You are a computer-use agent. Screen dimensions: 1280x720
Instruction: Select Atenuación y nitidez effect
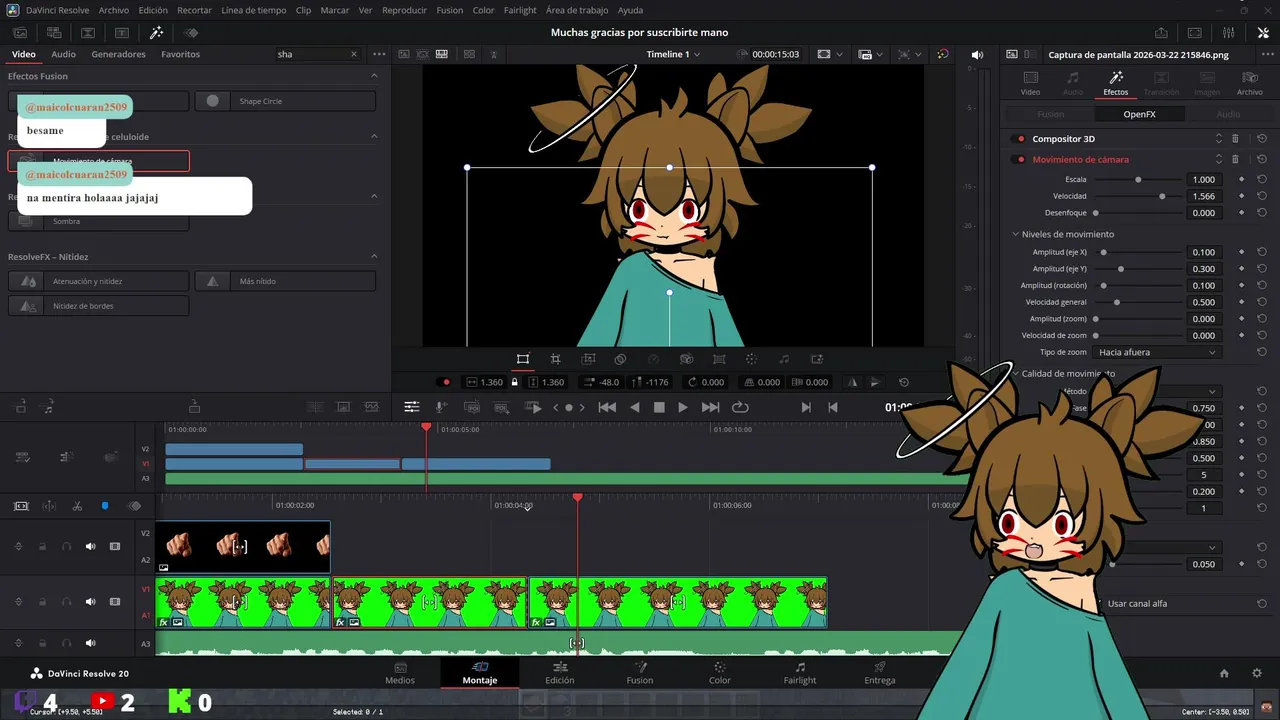click(x=98, y=282)
